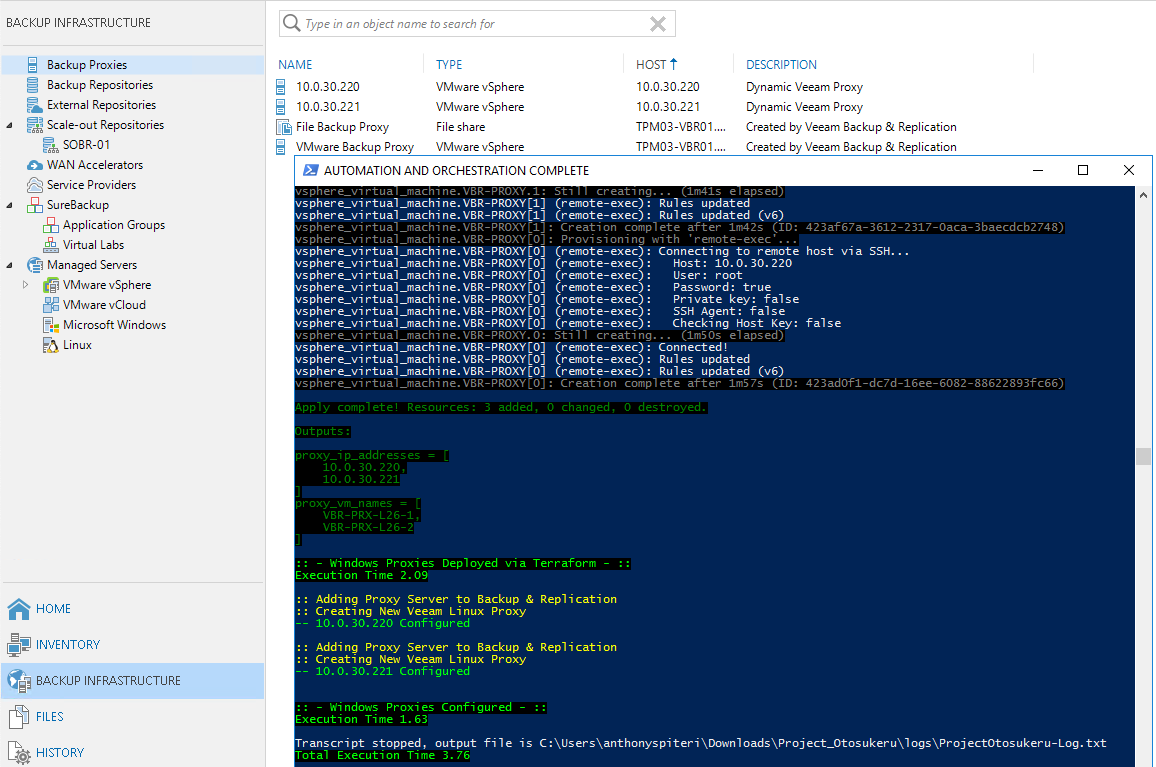Collapse the Scale-out Repositories node

pyautogui.click(x=9, y=125)
